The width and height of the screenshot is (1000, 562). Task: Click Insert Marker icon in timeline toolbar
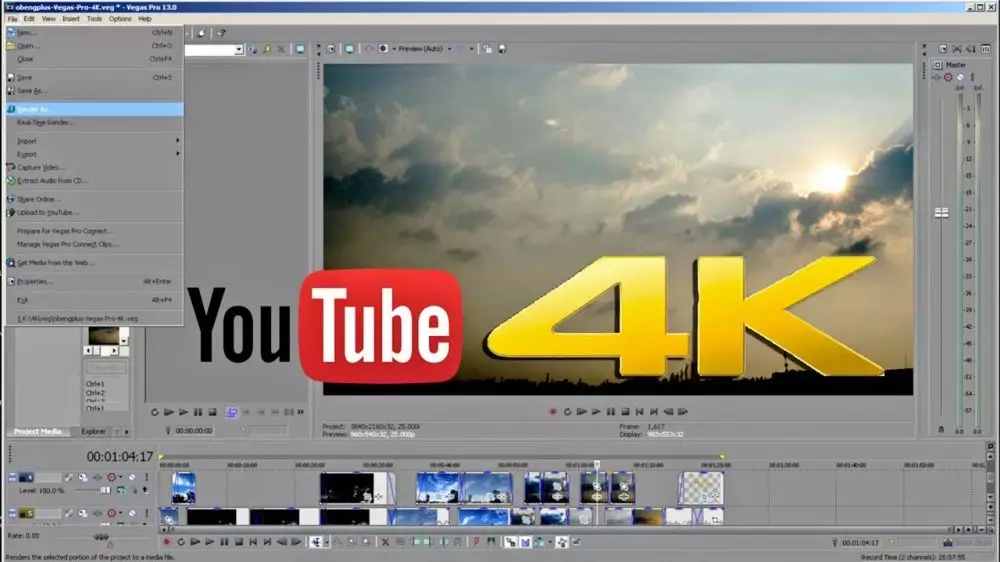click(476, 542)
